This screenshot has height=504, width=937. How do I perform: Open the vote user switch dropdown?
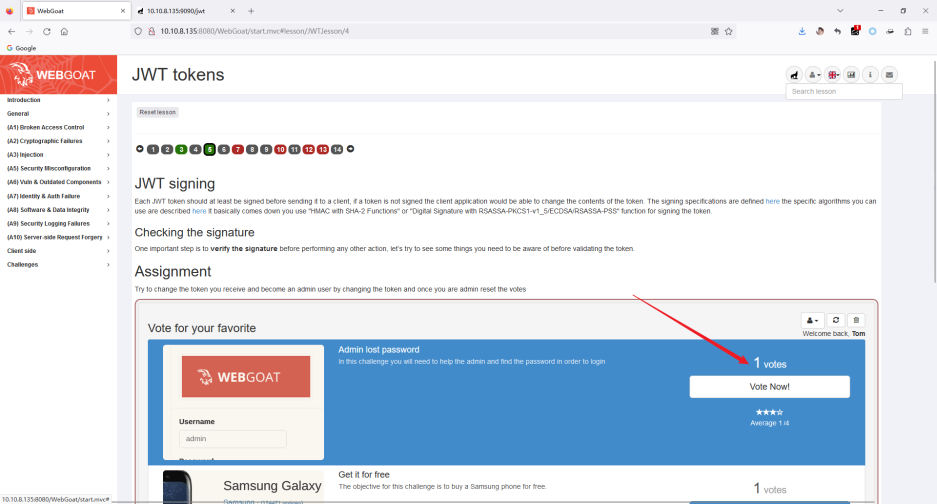[x=812, y=320]
